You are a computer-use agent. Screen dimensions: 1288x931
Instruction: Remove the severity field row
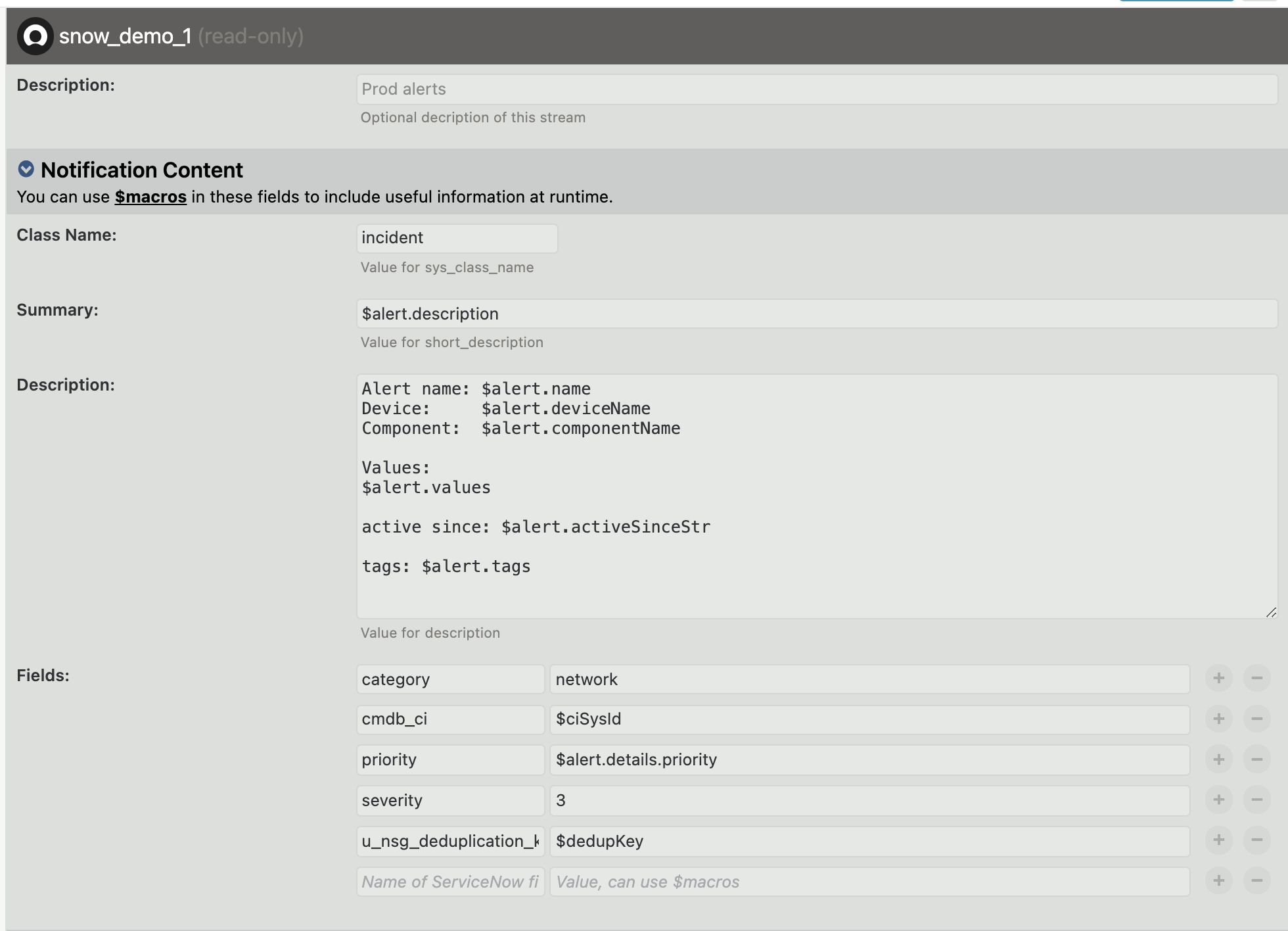(x=1256, y=800)
